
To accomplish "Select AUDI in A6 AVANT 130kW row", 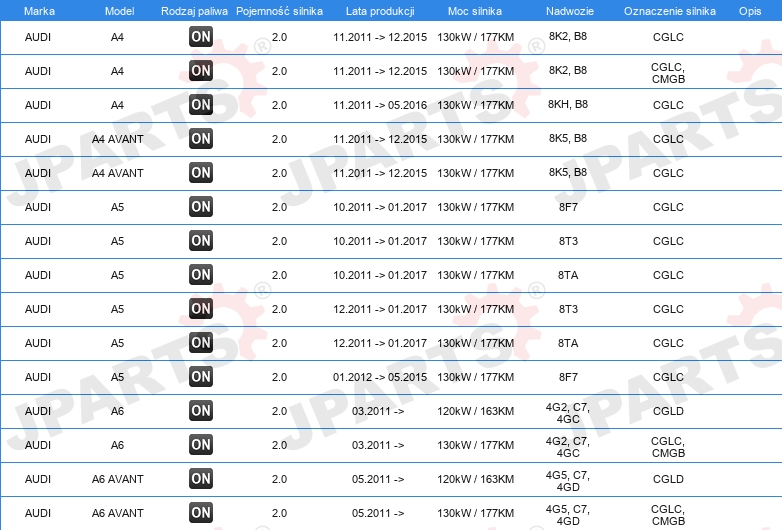I will [38, 513].
